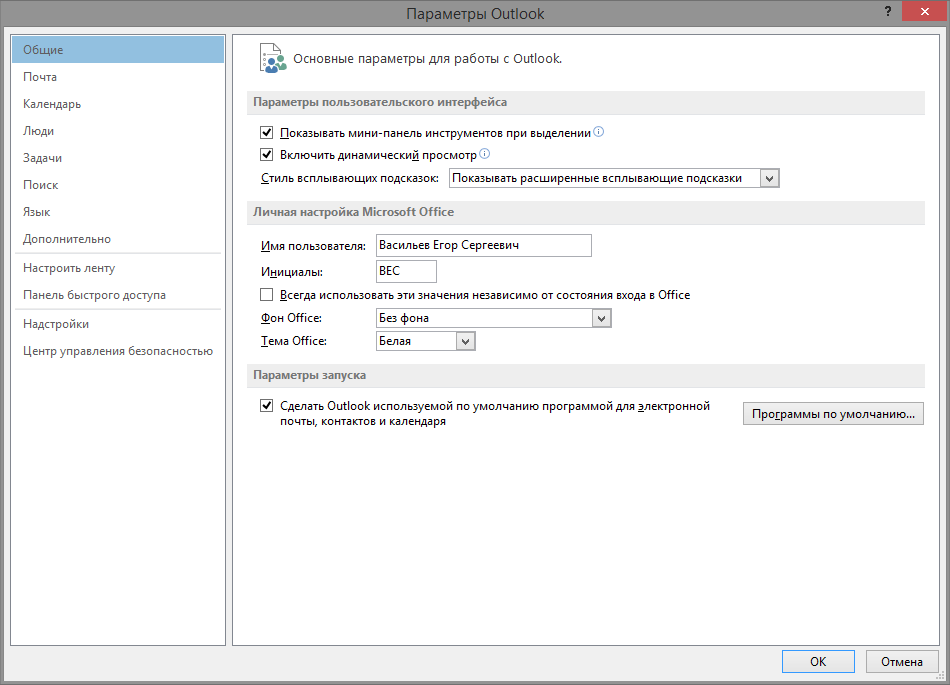
Task: Click the 'Параметры пользовательского интерфейса' section heading
Action: pos(380,102)
